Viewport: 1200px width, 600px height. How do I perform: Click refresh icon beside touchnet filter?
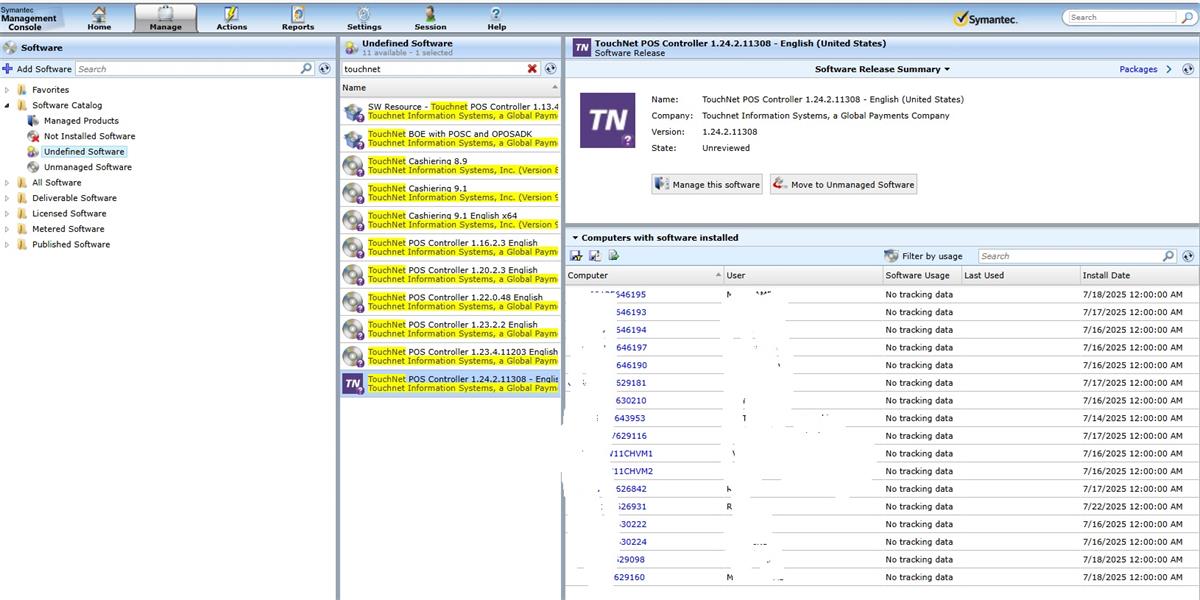pyautogui.click(x=550, y=69)
